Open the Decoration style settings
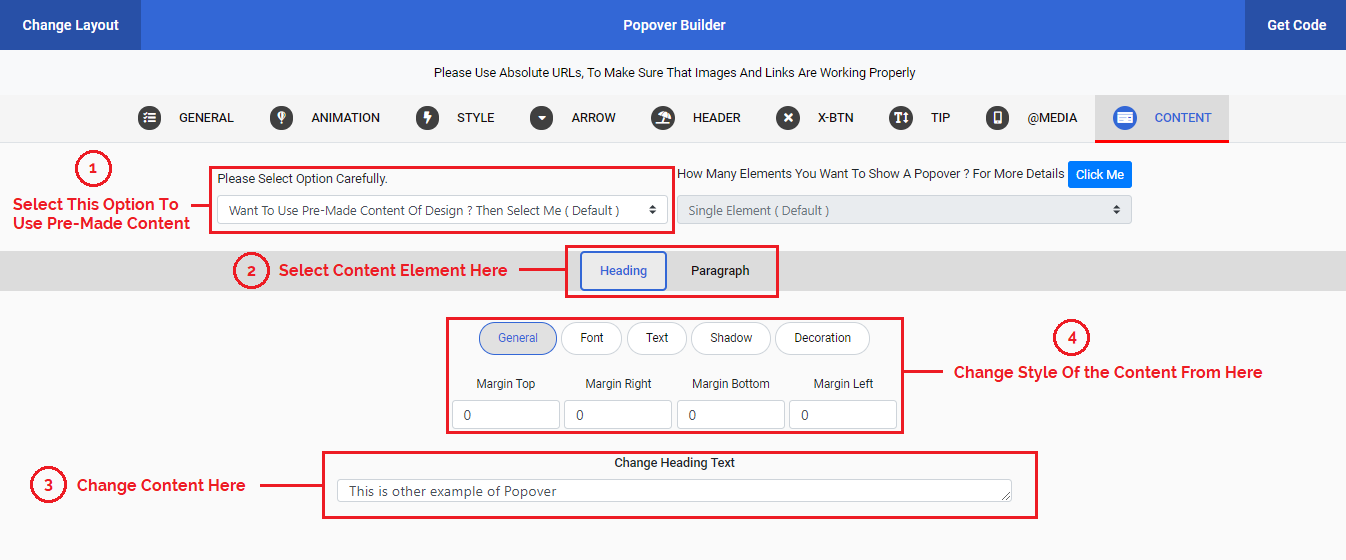Viewport: 1346px width, 560px height. tap(822, 338)
